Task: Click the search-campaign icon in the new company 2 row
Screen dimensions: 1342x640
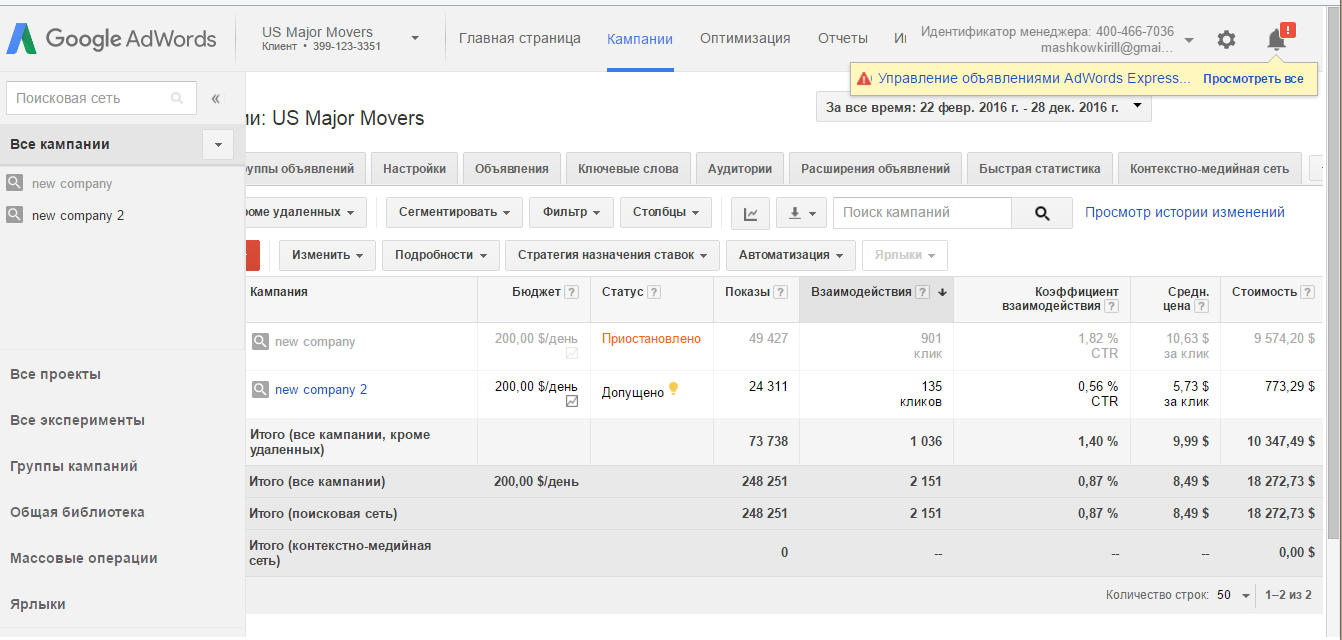Action: [260, 389]
